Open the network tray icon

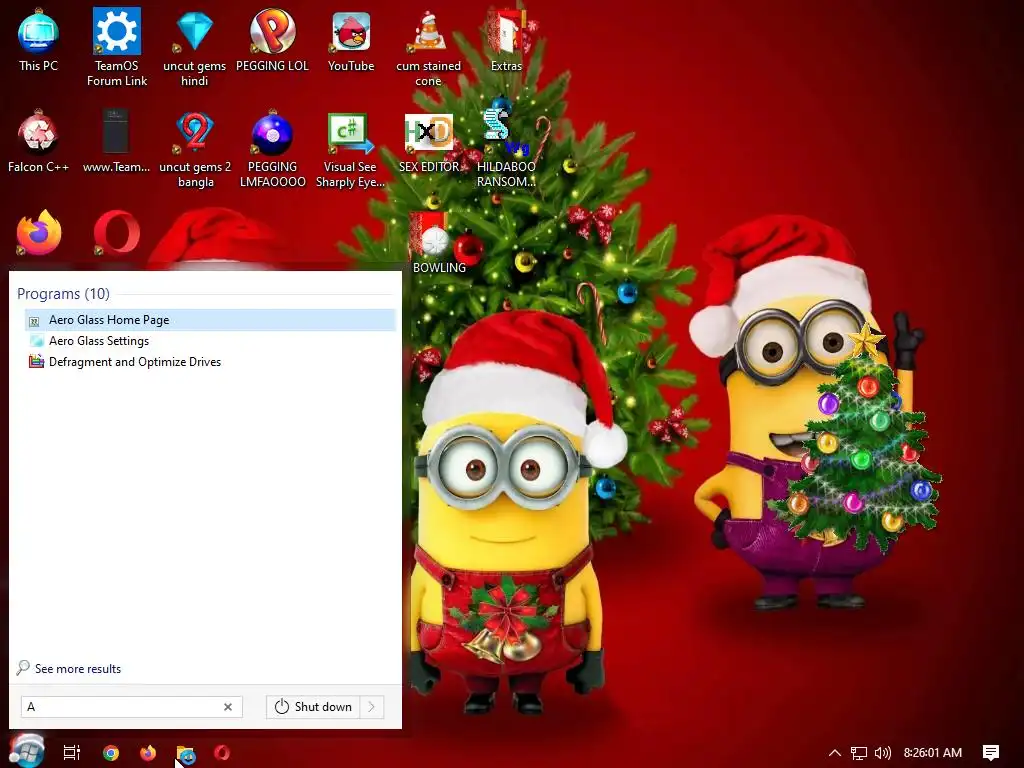(x=859, y=753)
